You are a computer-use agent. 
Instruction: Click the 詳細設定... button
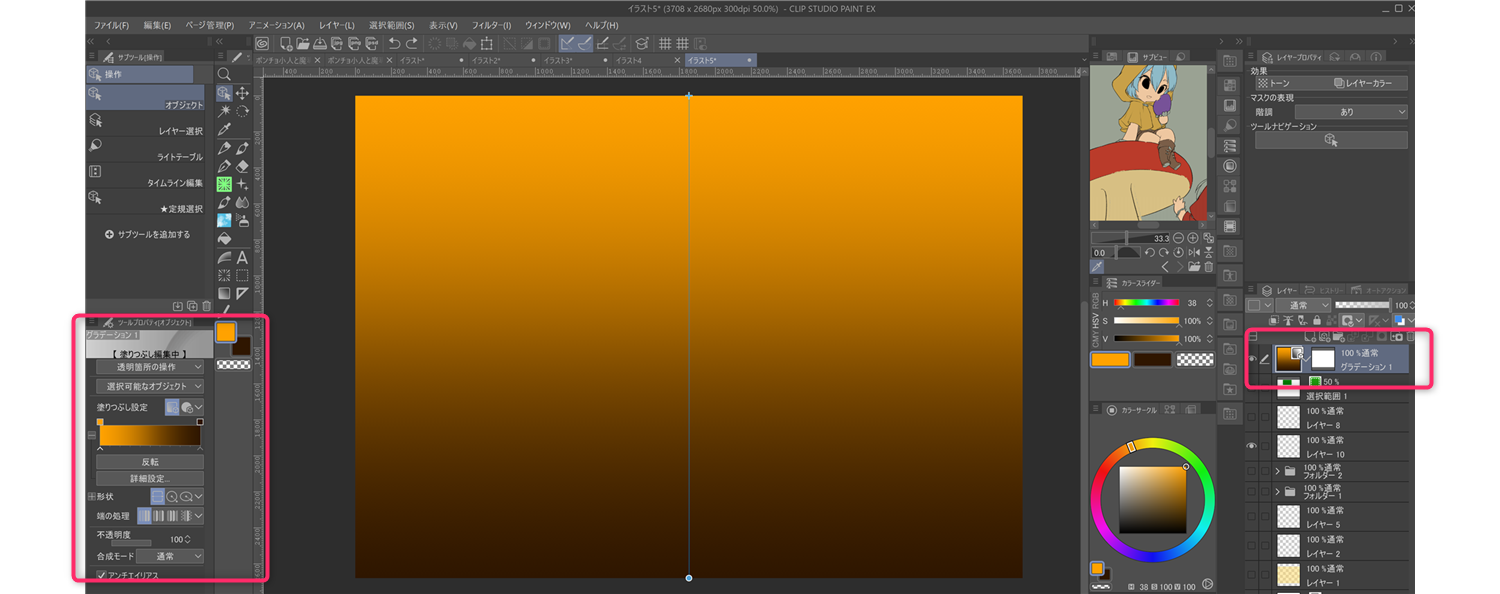point(150,479)
